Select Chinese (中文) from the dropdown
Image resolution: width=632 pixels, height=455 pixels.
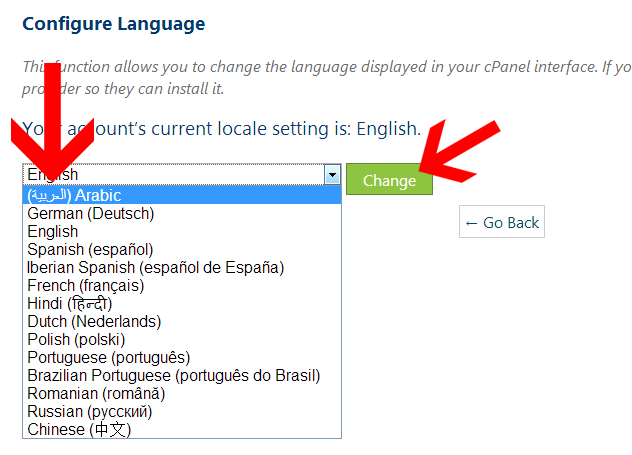(79, 430)
